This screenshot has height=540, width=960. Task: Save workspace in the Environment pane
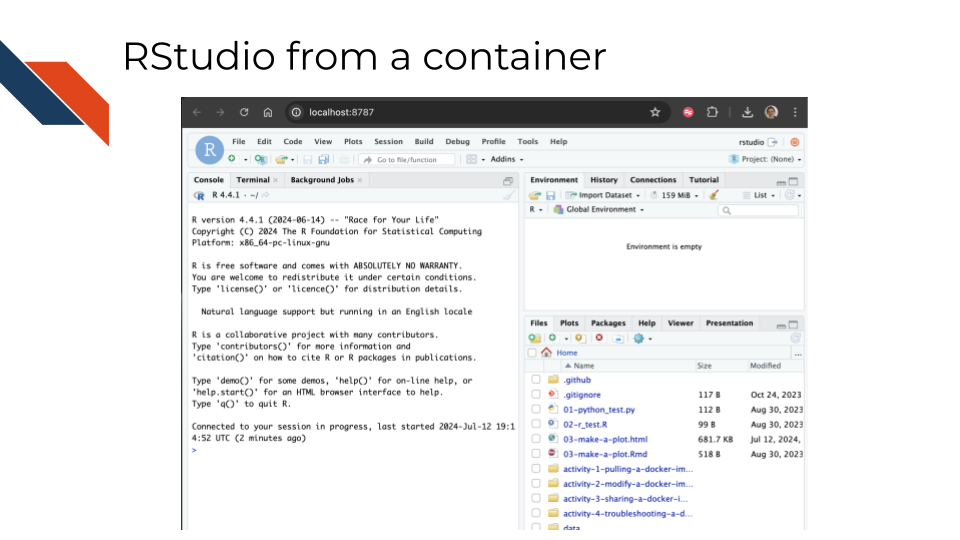[550, 195]
